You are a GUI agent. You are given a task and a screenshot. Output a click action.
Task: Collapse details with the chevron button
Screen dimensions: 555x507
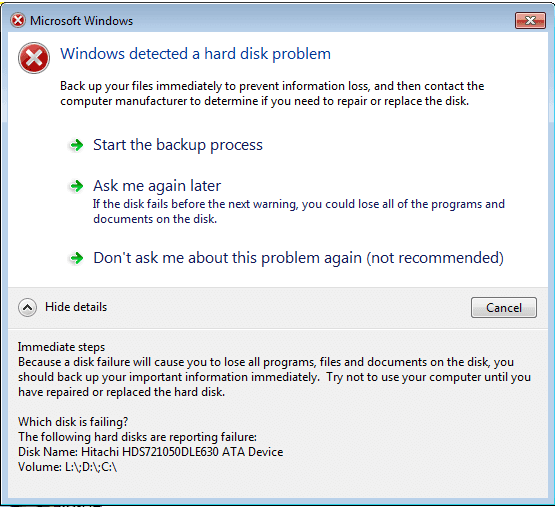click(27, 307)
